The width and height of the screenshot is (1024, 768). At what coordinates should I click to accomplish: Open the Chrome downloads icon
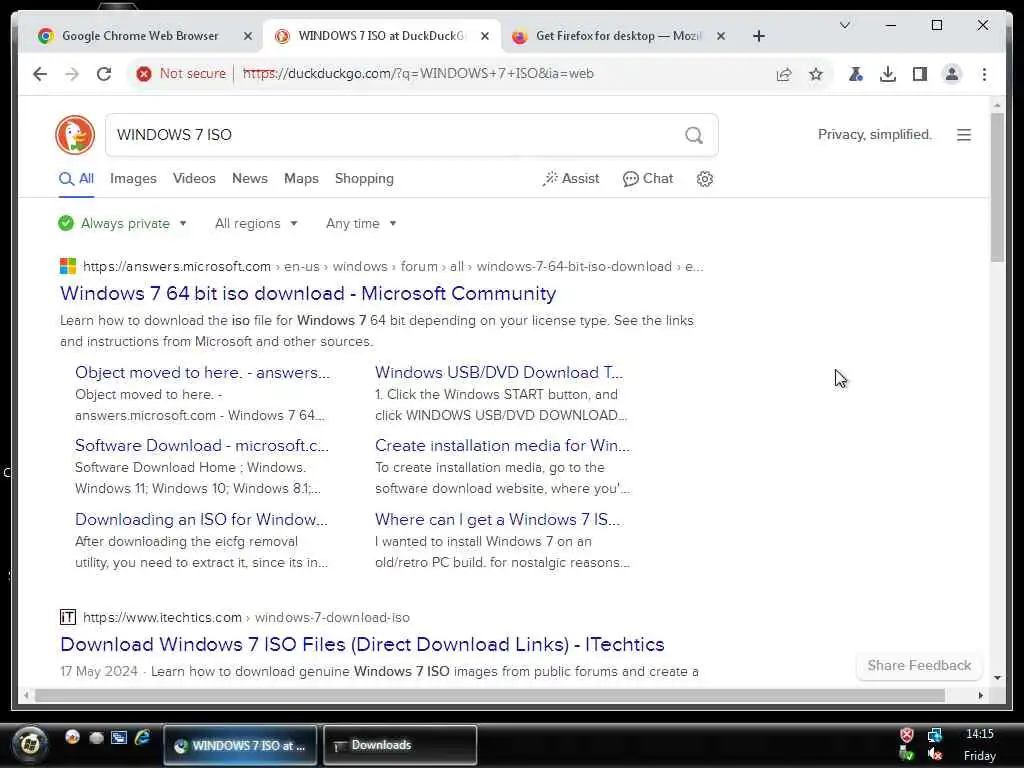click(888, 74)
